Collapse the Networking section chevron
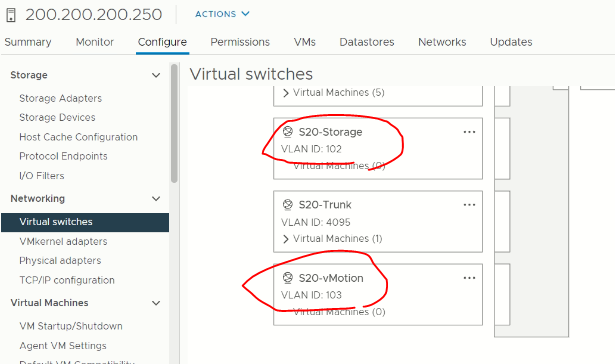The image size is (615, 364). coord(156,198)
